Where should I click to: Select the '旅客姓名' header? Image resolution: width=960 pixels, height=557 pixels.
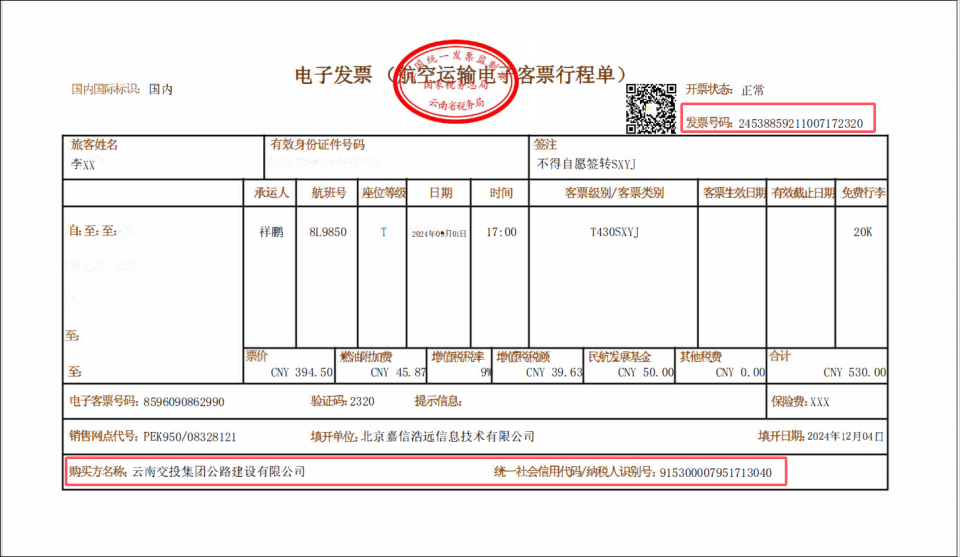coord(94,145)
